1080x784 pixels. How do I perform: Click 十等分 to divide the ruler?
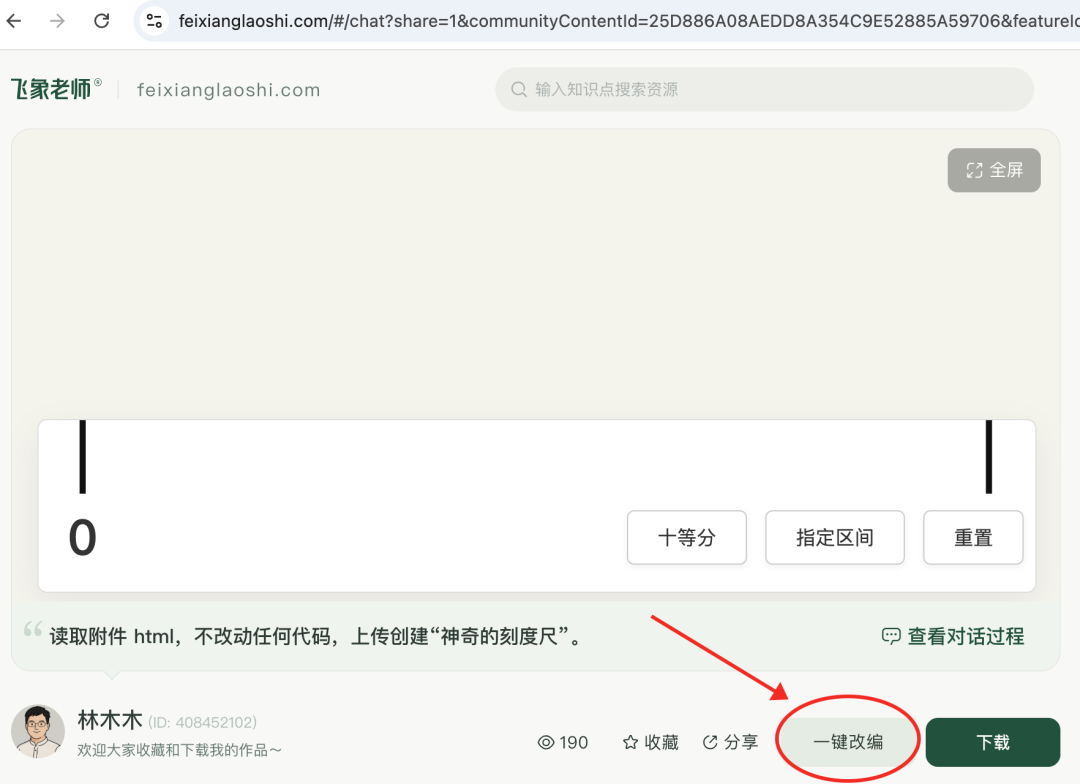pos(686,537)
